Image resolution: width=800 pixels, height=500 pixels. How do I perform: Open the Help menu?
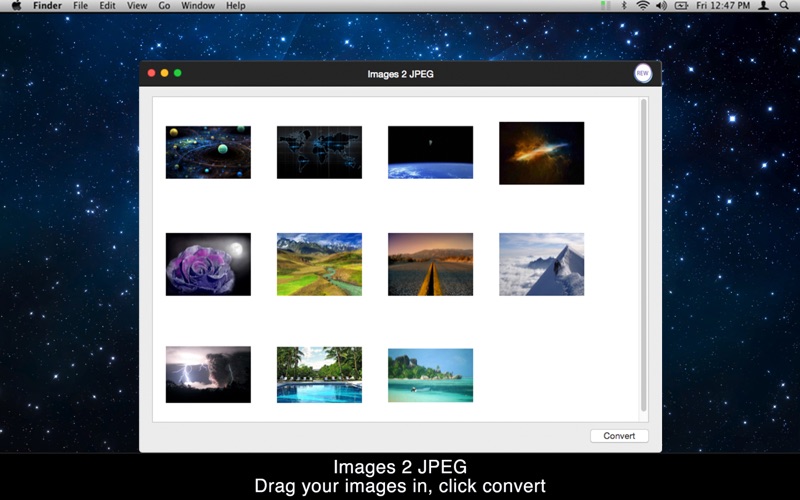(x=236, y=6)
